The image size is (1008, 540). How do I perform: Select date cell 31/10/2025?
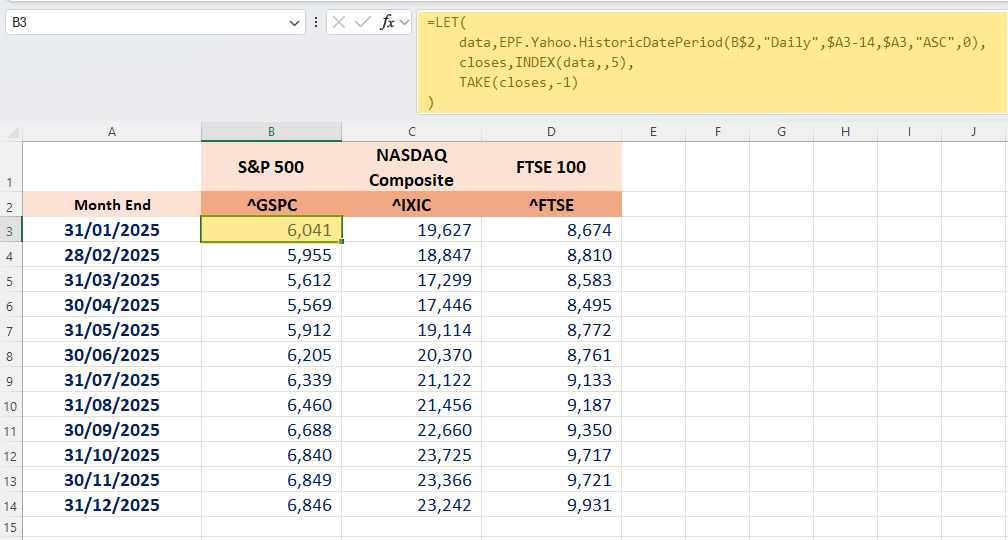coord(112,455)
